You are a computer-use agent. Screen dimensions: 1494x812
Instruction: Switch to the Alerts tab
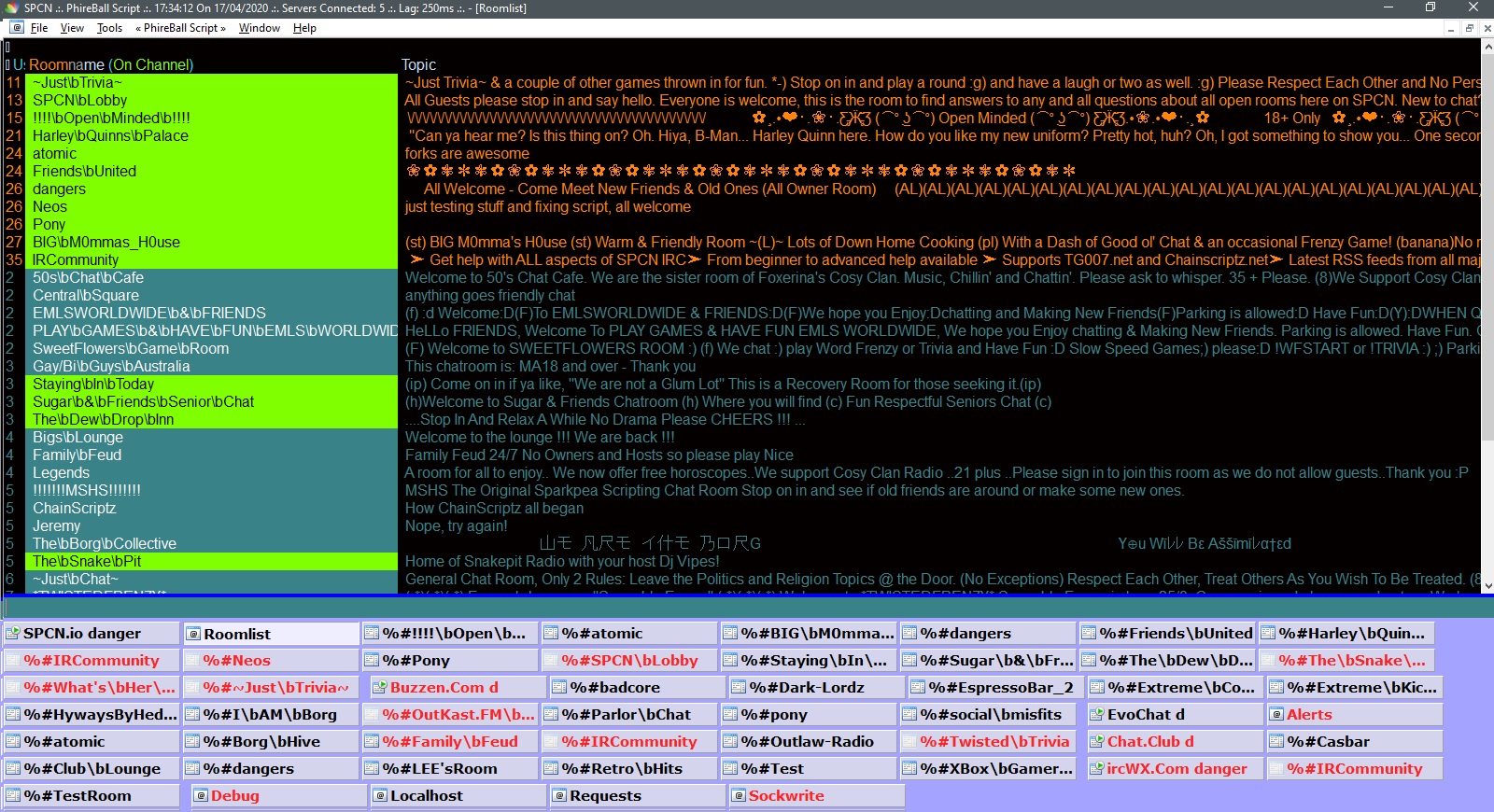click(x=1355, y=715)
